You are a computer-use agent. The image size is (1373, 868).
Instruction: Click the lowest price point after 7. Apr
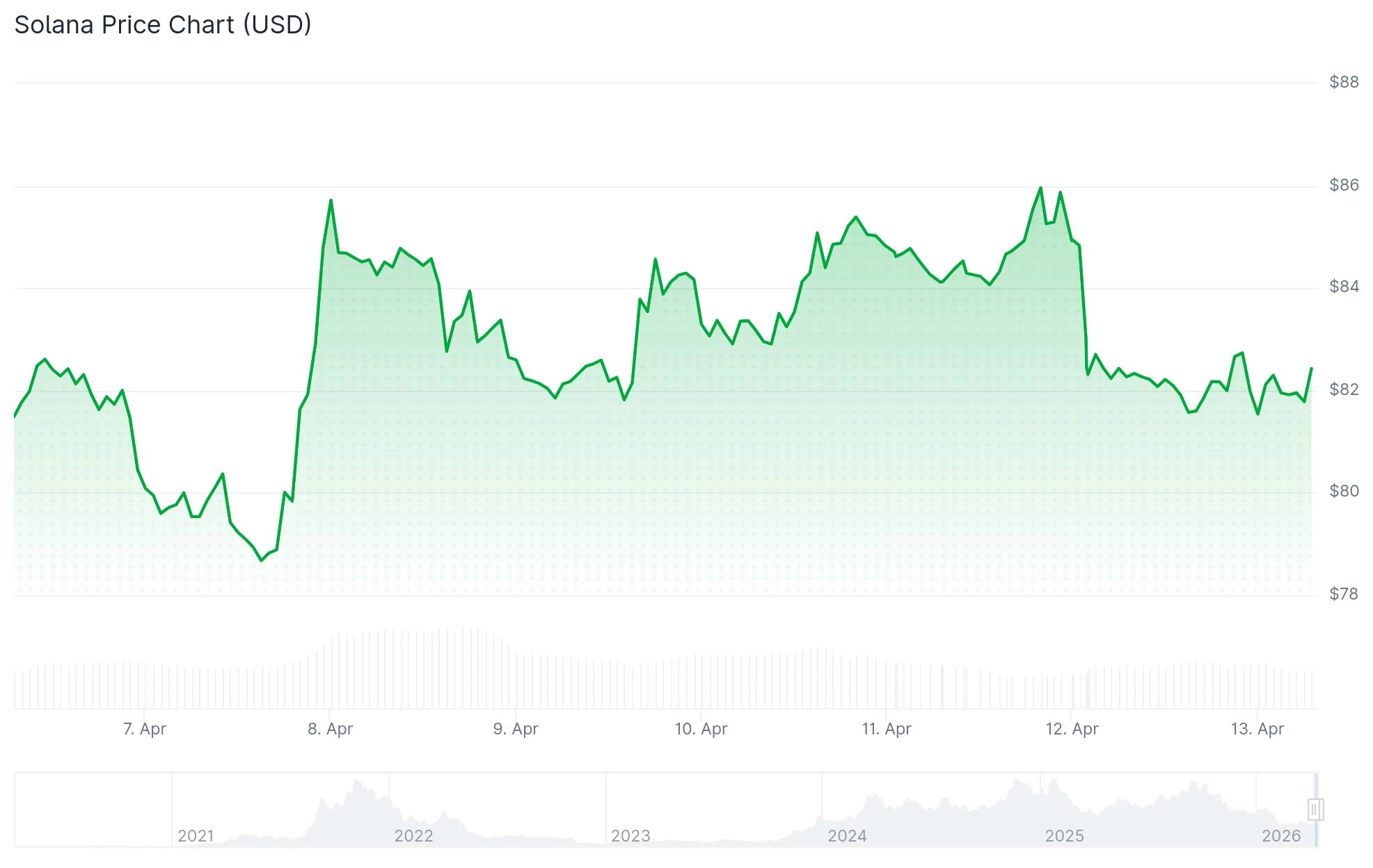(x=262, y=560)
